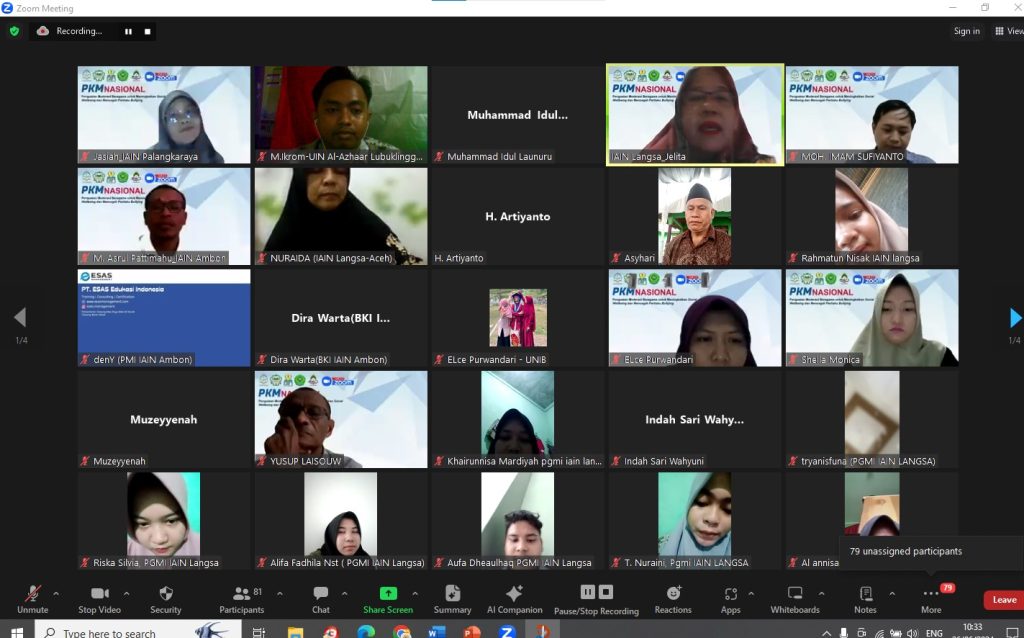Expand the video options arrow beside Stop Video

pyautogui.click(x=131, y=593)
